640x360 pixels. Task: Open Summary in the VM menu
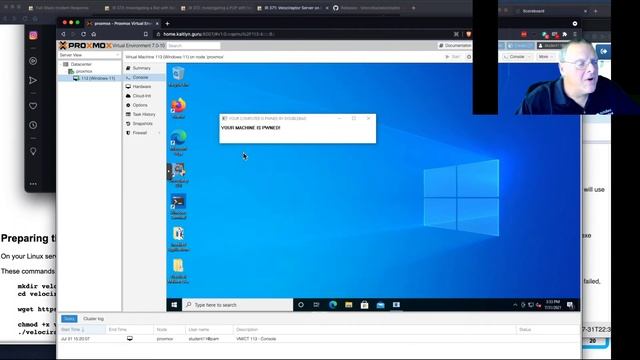(x=141, y=68)
